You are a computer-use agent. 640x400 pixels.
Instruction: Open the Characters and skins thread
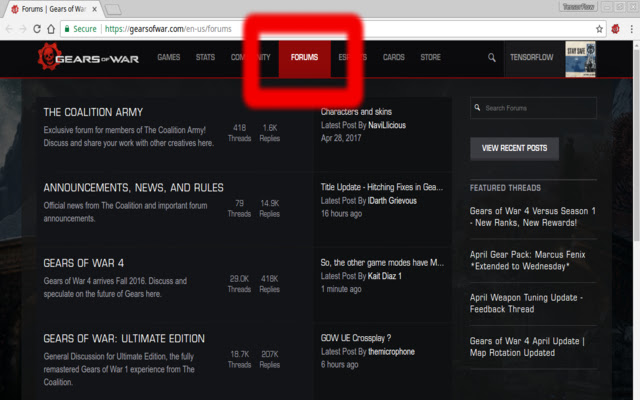(356, 112)
